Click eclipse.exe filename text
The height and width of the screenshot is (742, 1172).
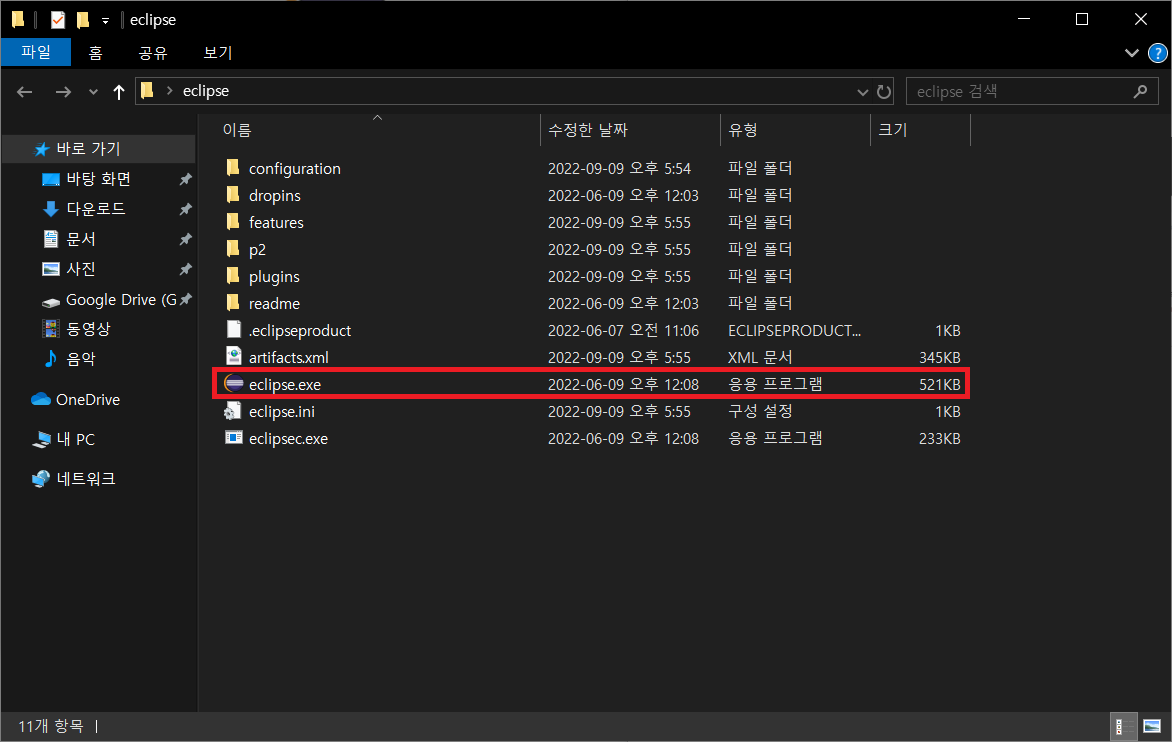[x=285, y=385]
